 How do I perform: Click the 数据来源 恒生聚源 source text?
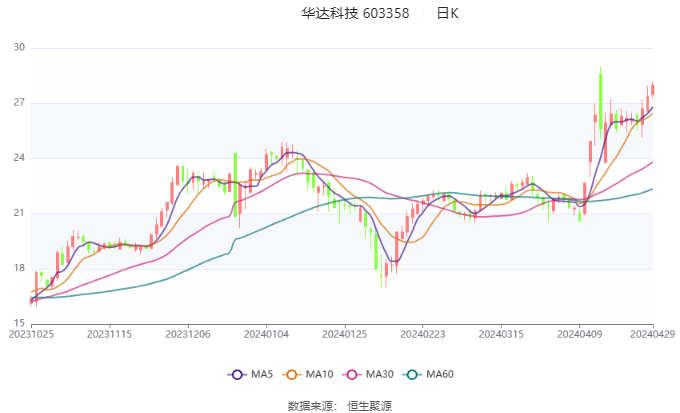point(340,406)
